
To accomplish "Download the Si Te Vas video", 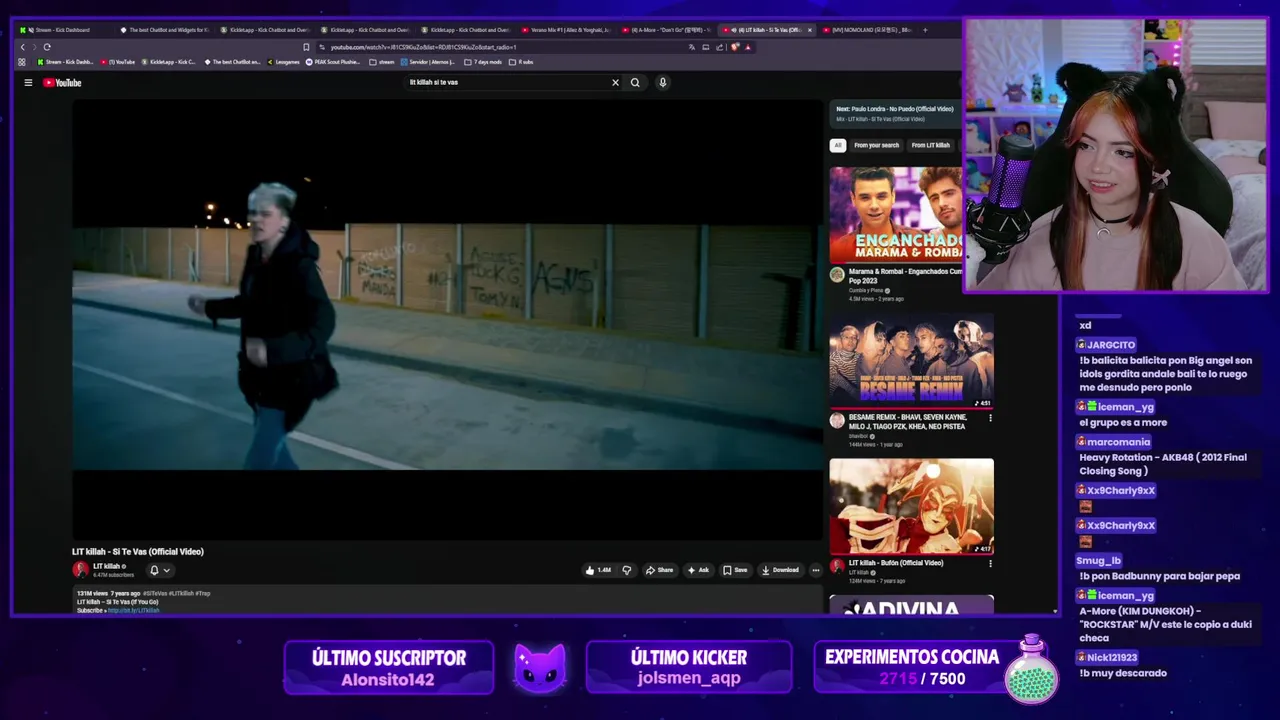I will click(x=780, y=570).
